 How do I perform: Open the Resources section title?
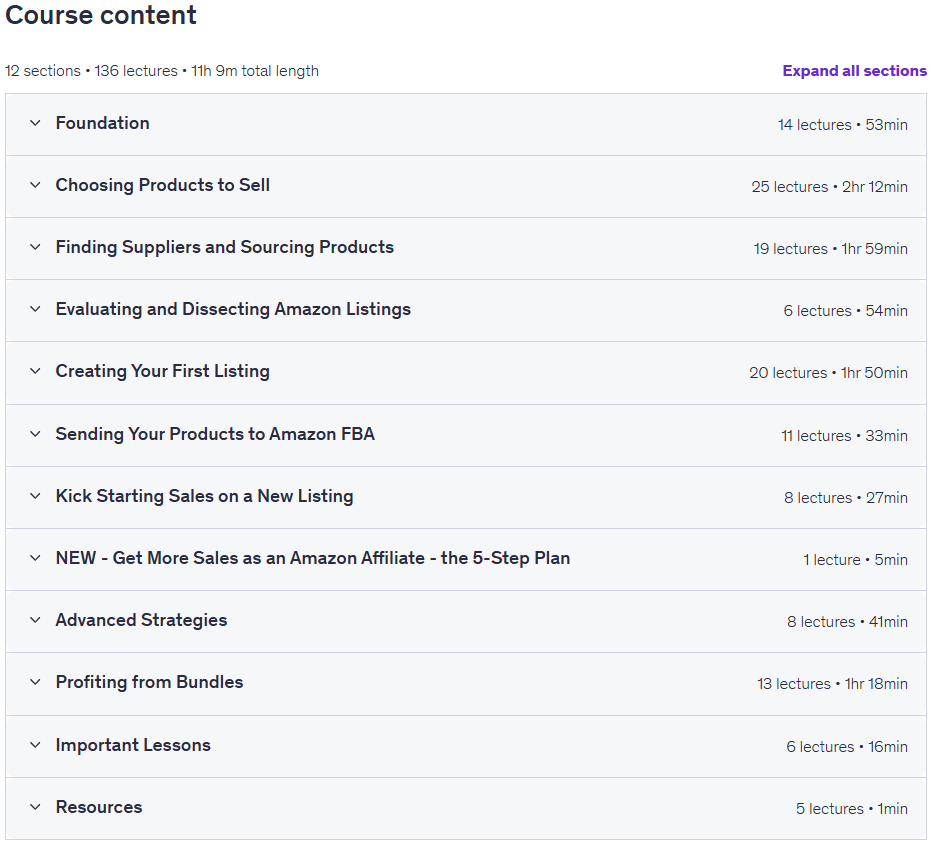coord(99,807)
